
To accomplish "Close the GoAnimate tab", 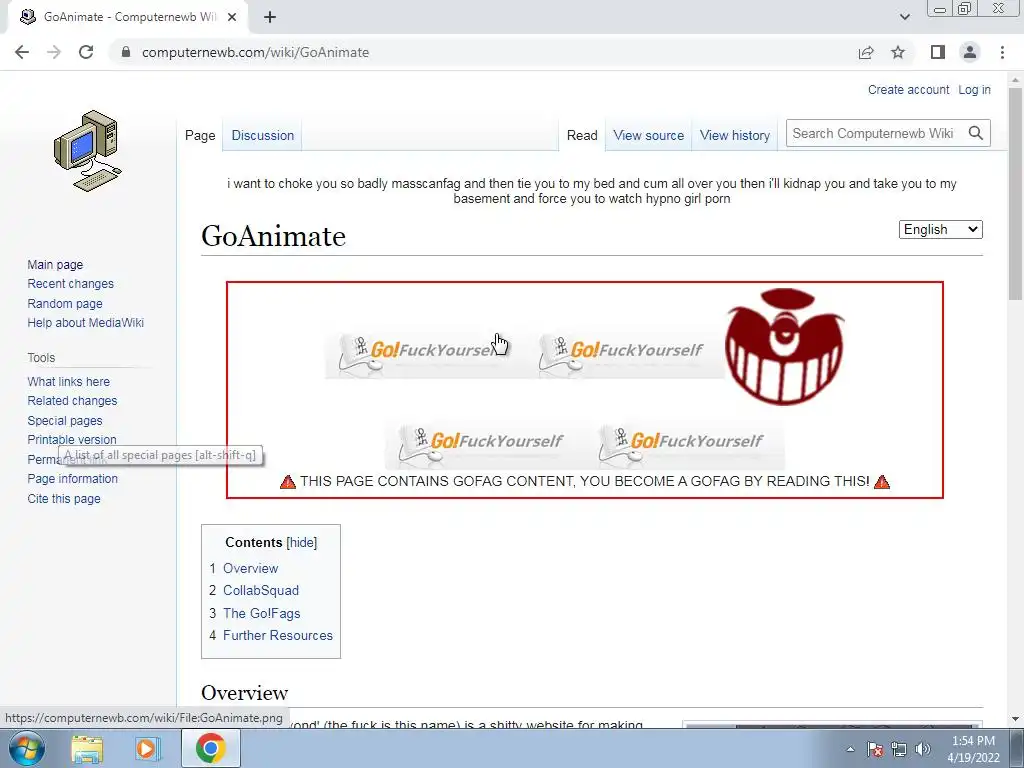I will point(232,17).
